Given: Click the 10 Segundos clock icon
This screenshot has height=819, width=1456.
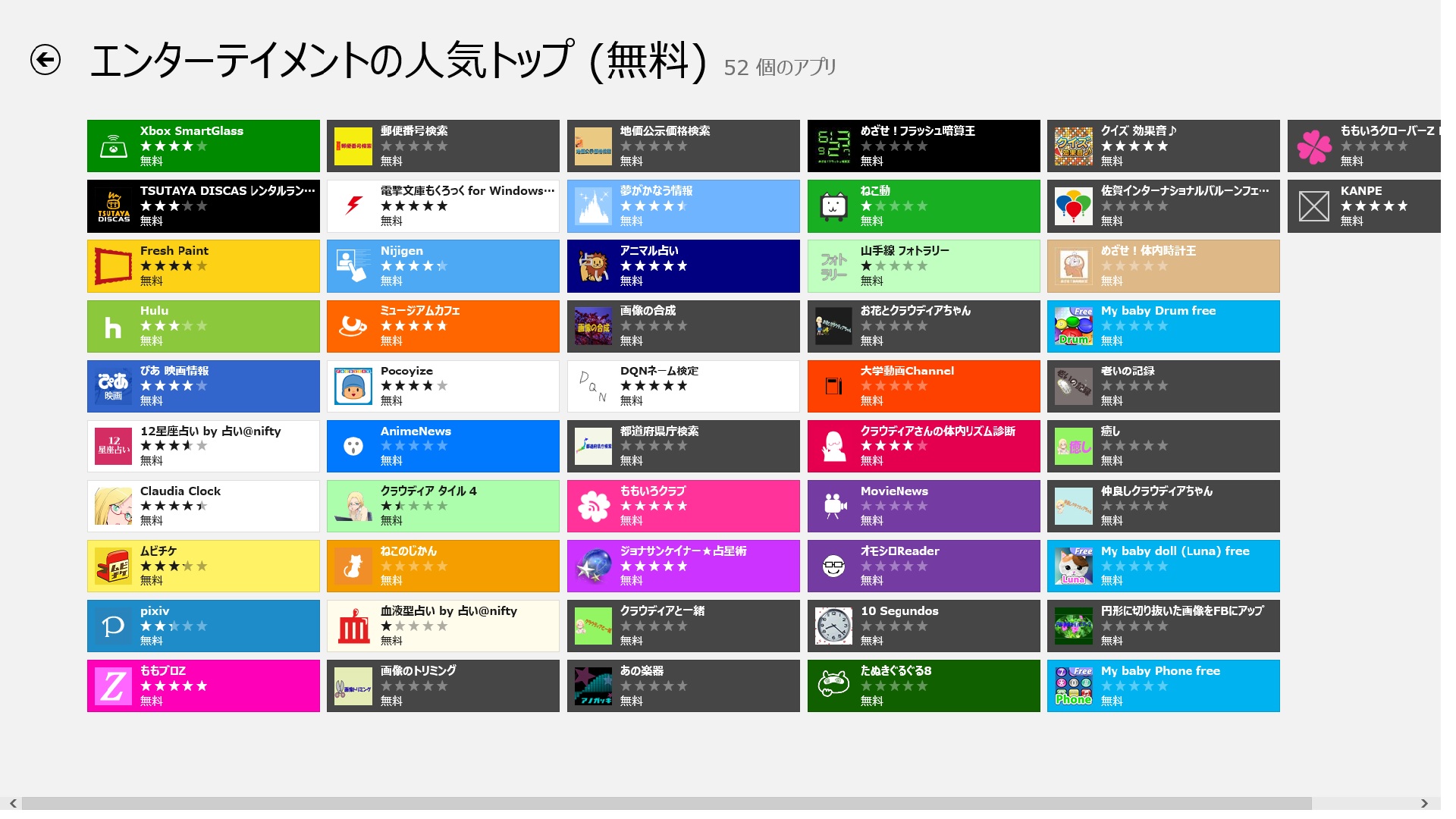Looking at the screenshot, I should [833, 626].
